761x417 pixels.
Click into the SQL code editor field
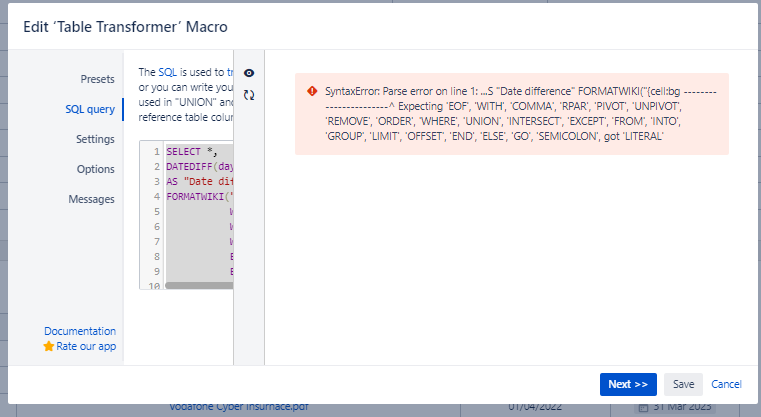coord(186,215)
